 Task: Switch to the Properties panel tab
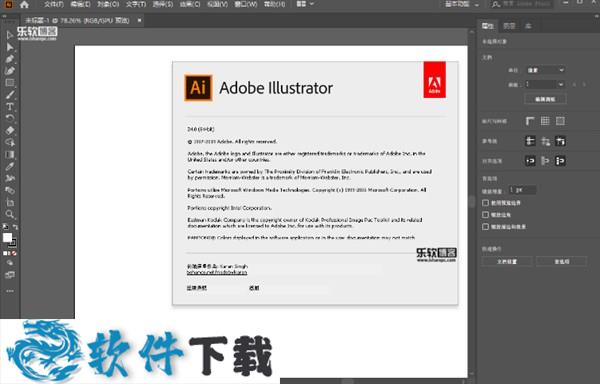point(488,26)
